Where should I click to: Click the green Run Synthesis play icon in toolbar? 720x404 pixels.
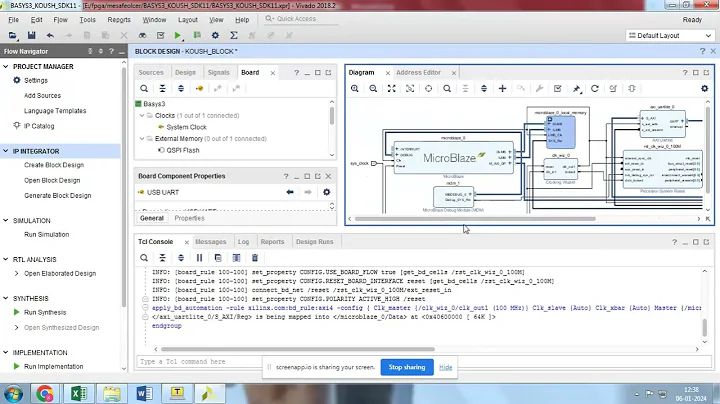pos(178,35)
